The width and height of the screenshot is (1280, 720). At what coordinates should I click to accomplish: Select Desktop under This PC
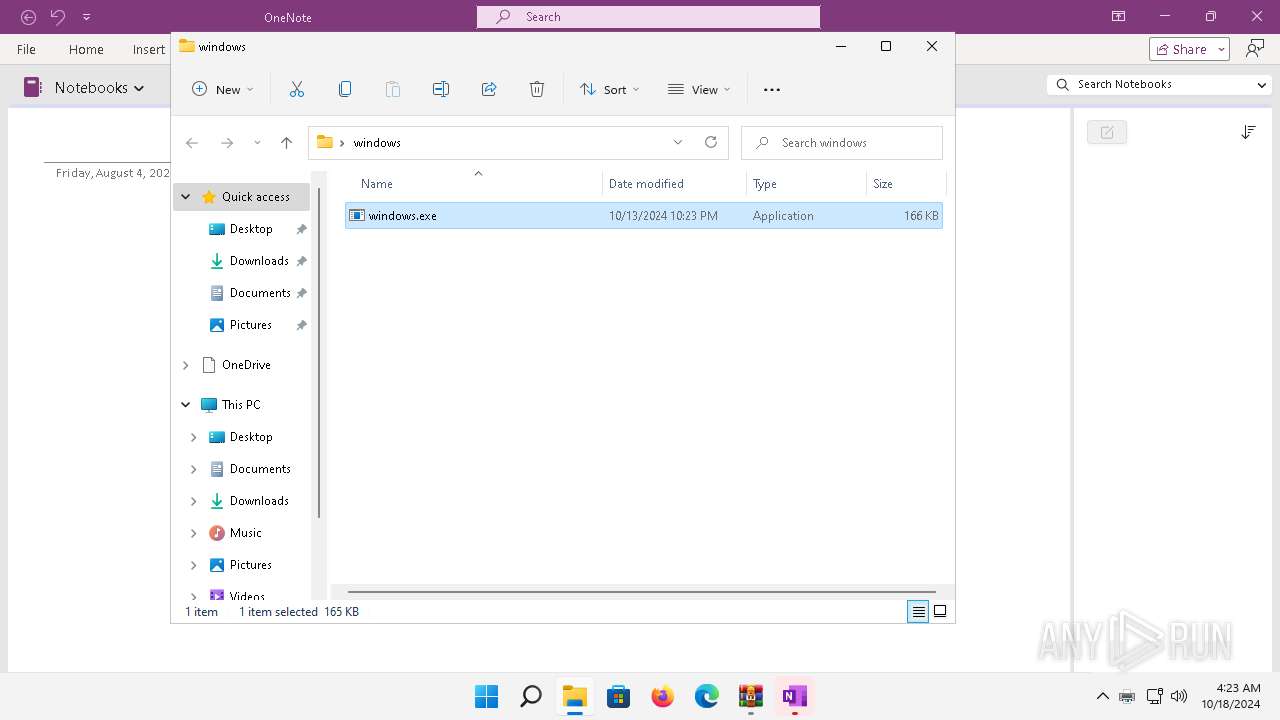tap(251, 437)
